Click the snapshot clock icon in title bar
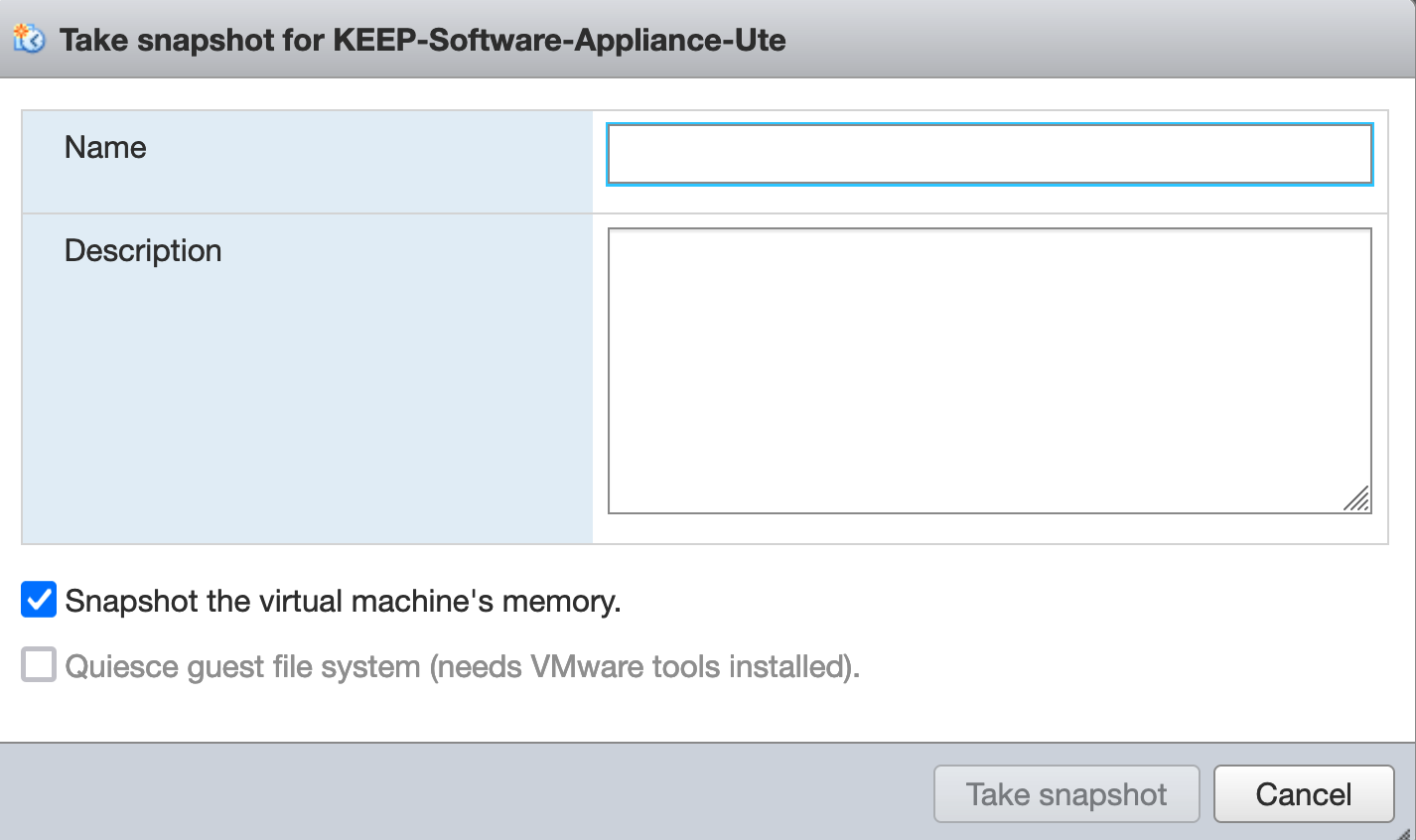 tap(29, 40)
